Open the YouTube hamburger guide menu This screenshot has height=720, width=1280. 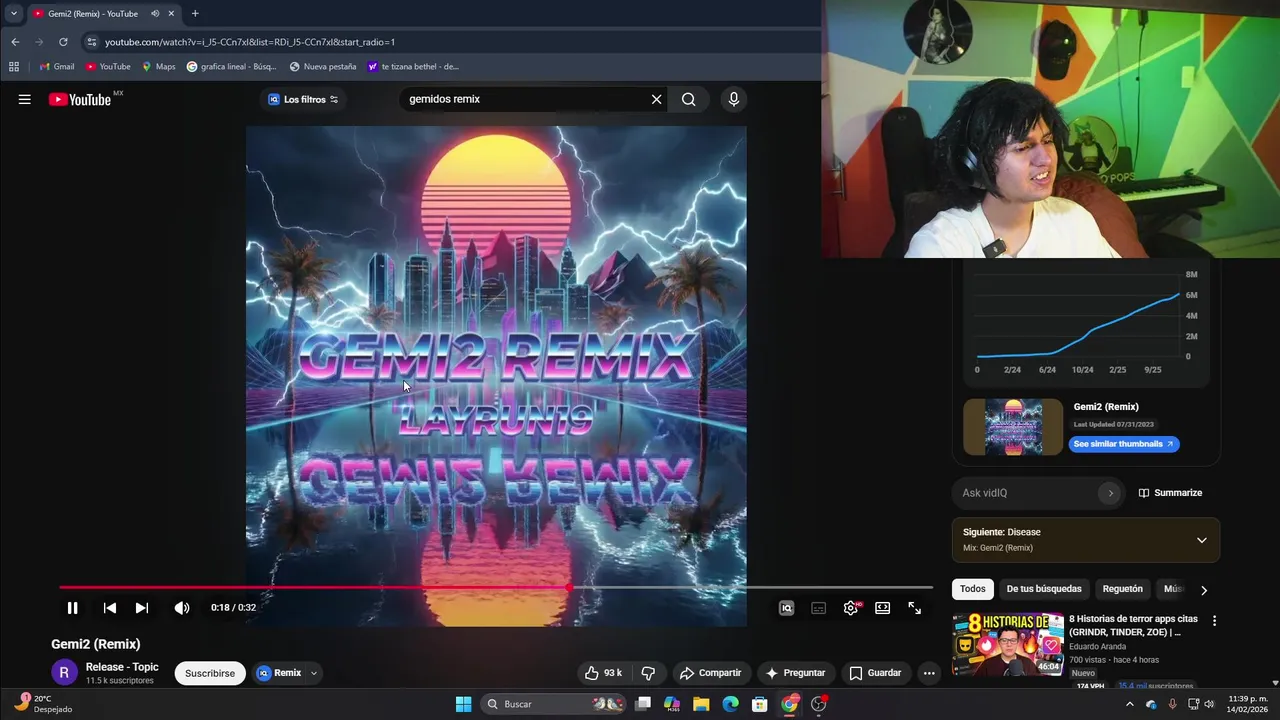(25, 99)
